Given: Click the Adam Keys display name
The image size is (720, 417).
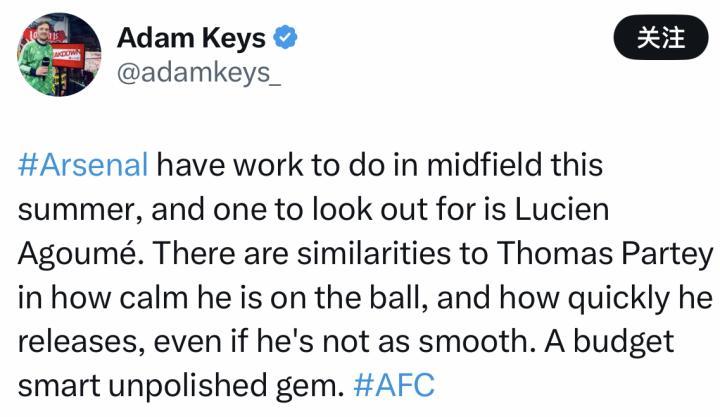Looking at the screenshot, I should [x=191, y=38].
